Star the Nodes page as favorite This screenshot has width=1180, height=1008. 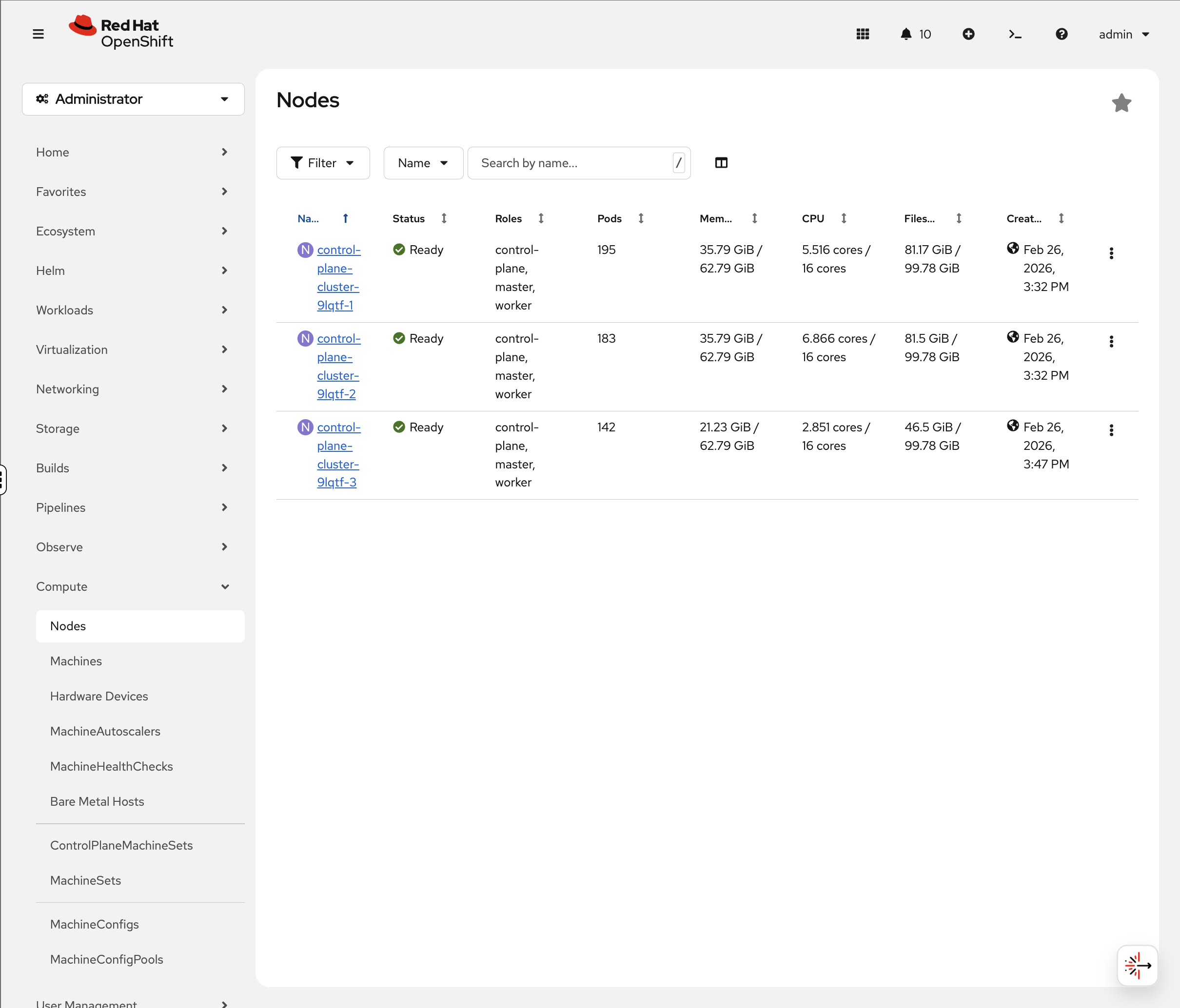tap(1121, 102)
